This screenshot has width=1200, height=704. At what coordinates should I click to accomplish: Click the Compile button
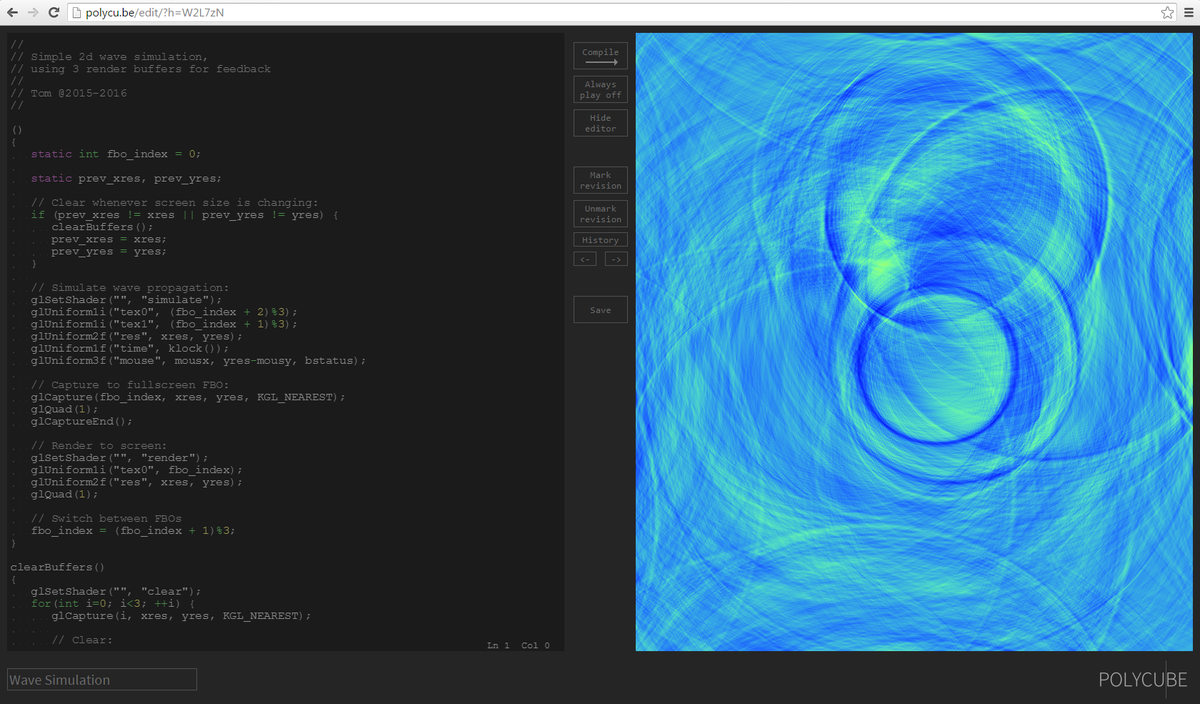[600, 56]
